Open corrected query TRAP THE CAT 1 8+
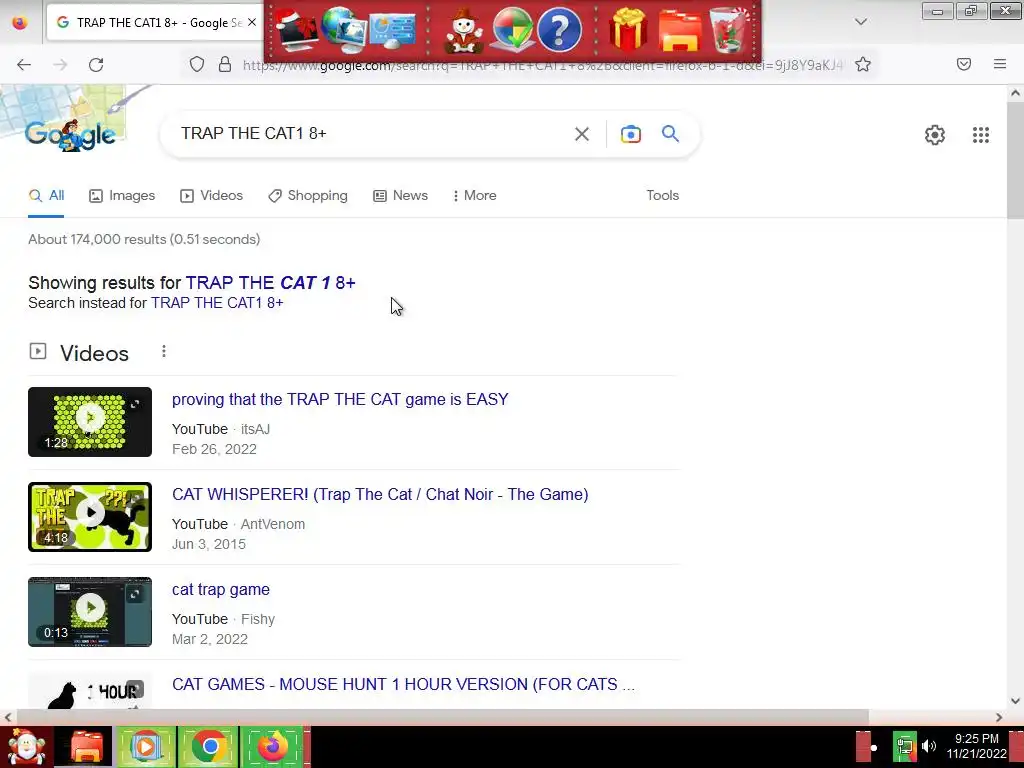 point(270,283)
